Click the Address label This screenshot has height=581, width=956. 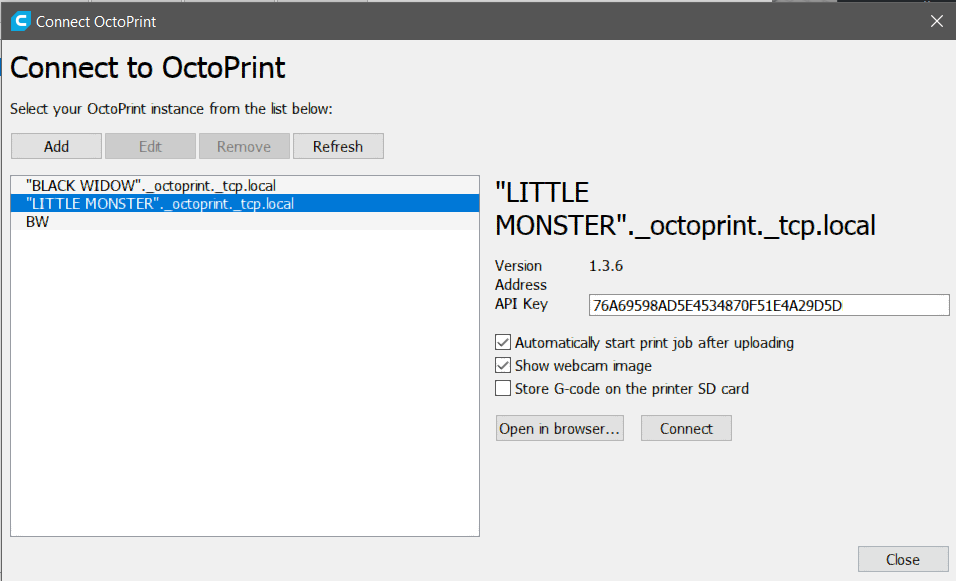(x=521, y=285)
